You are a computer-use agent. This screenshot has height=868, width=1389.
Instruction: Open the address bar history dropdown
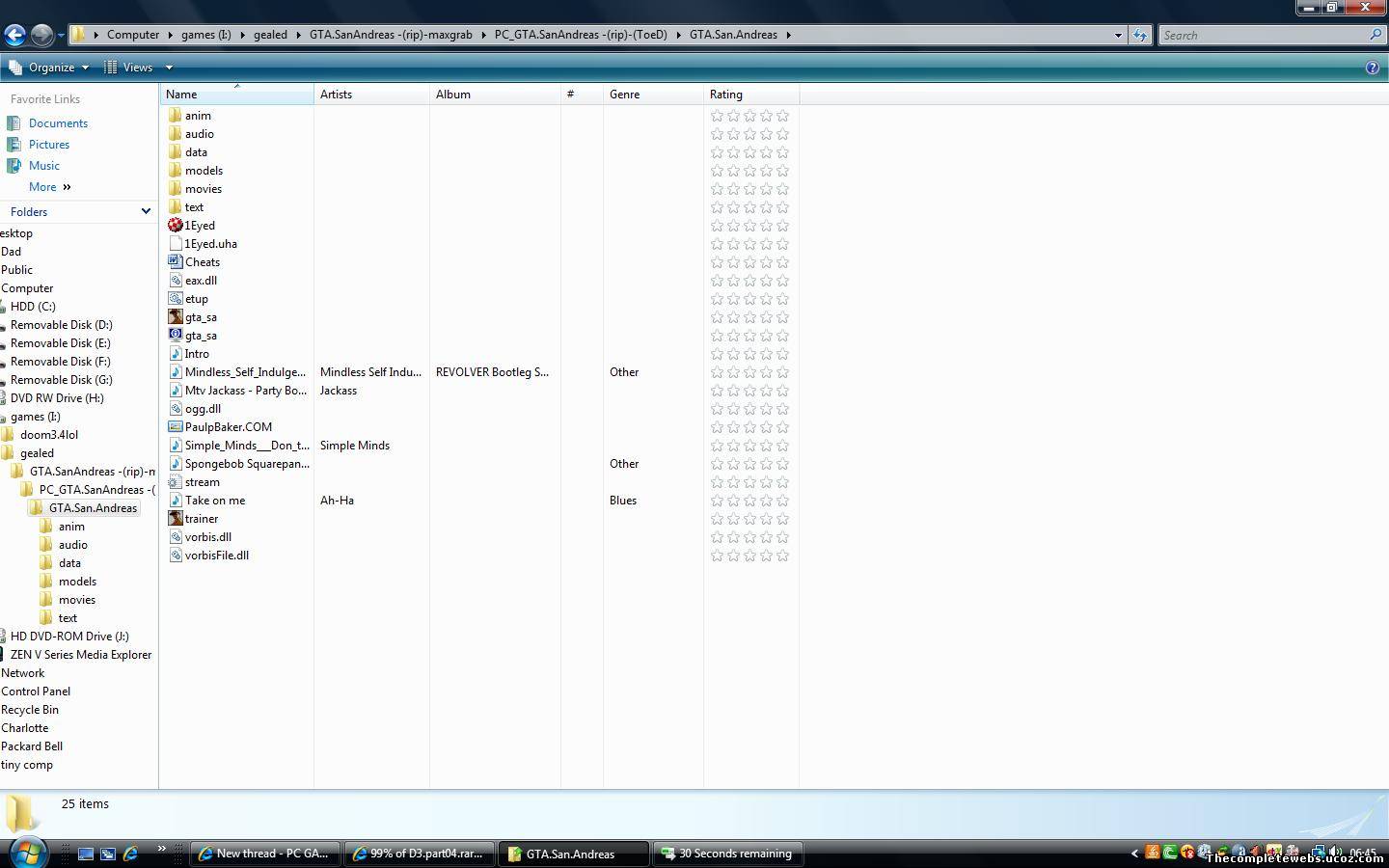(1118, 35)
